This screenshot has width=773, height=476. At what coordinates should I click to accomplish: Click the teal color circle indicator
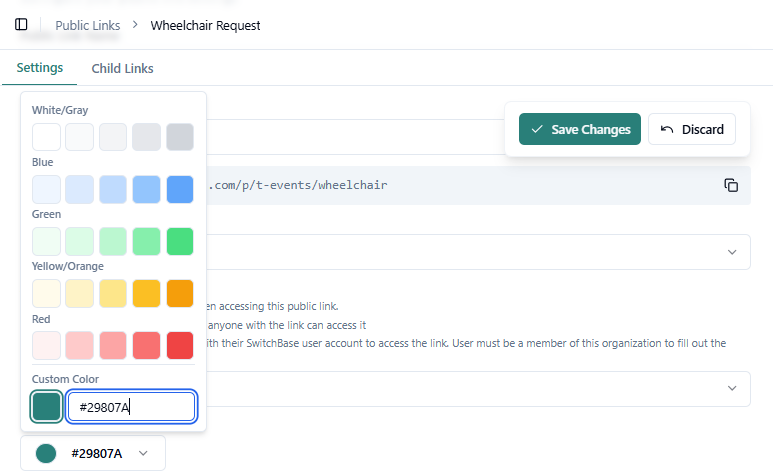(46, 453)
